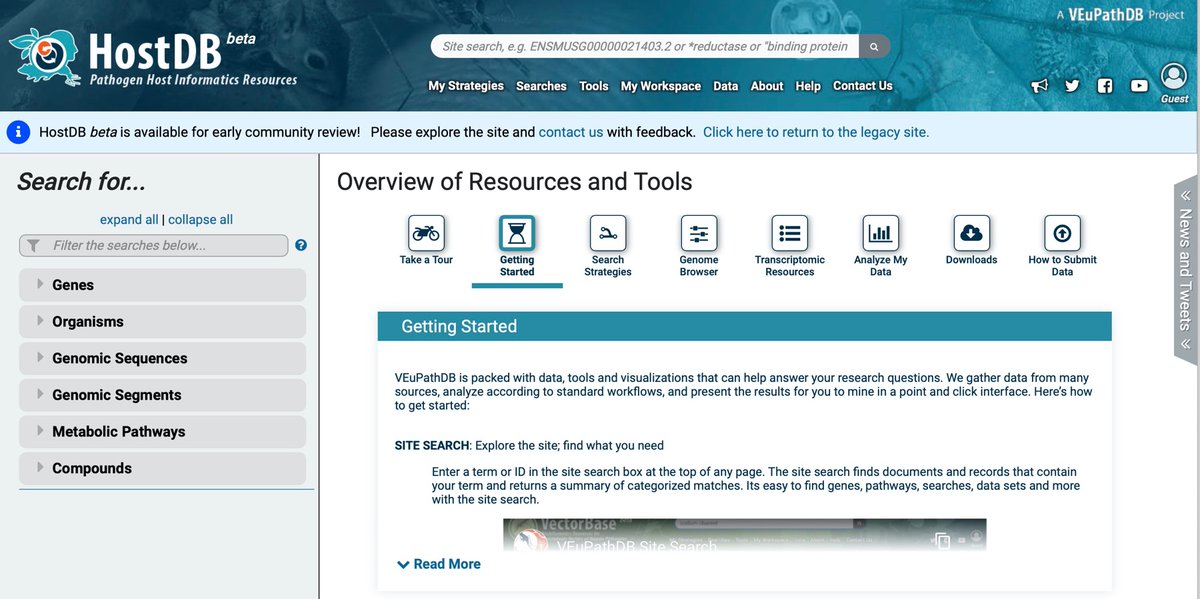Viewport: 1200px width, 599px height.
Task: Open the Analyze My Data icon
Action: coord(880,232)
